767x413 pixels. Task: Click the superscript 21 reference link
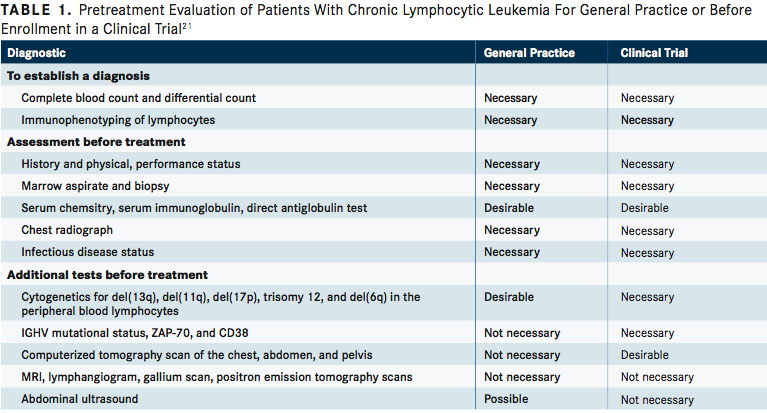pos(187,26)
